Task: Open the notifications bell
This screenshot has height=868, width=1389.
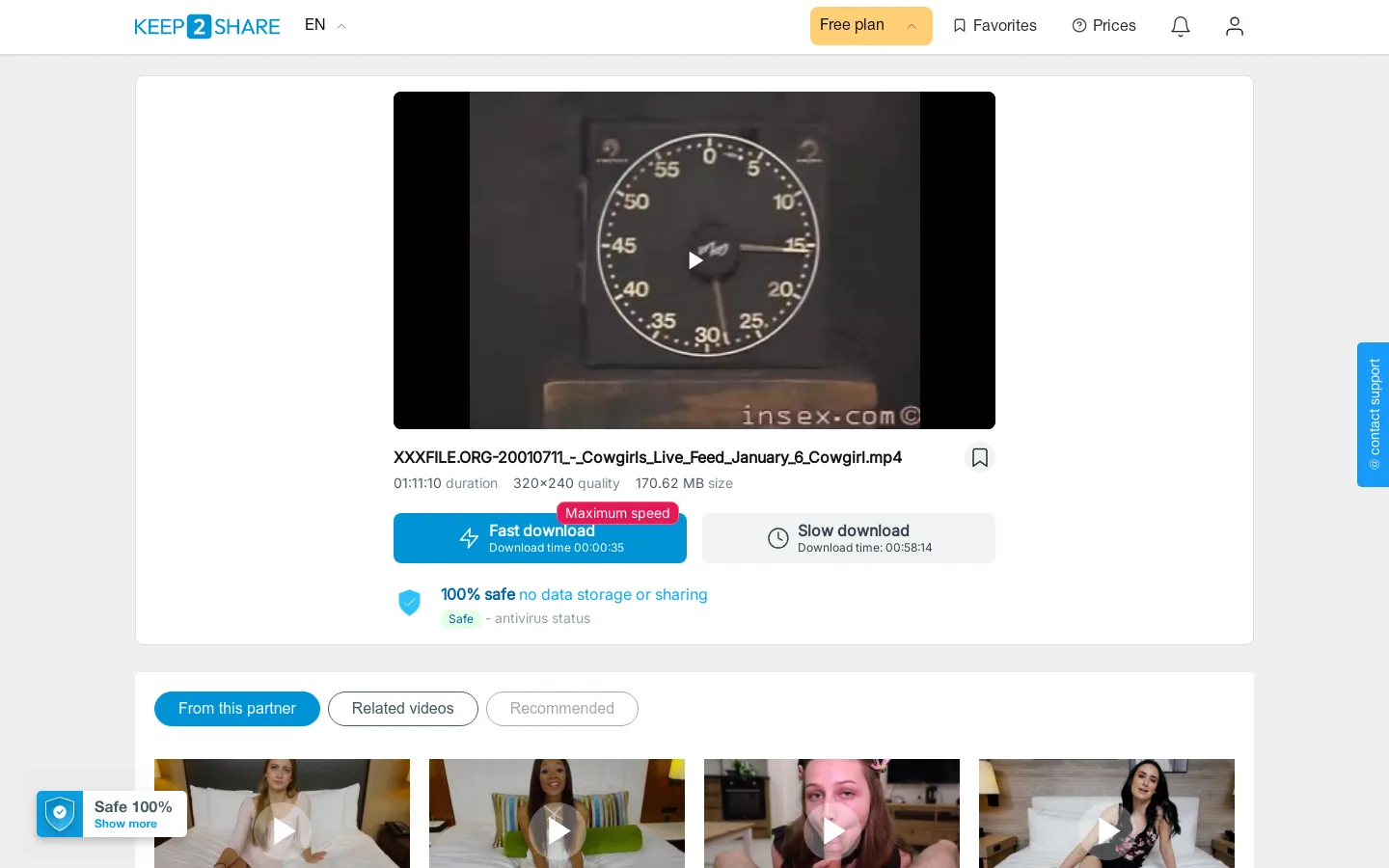Action: (x=1181, y=26)
